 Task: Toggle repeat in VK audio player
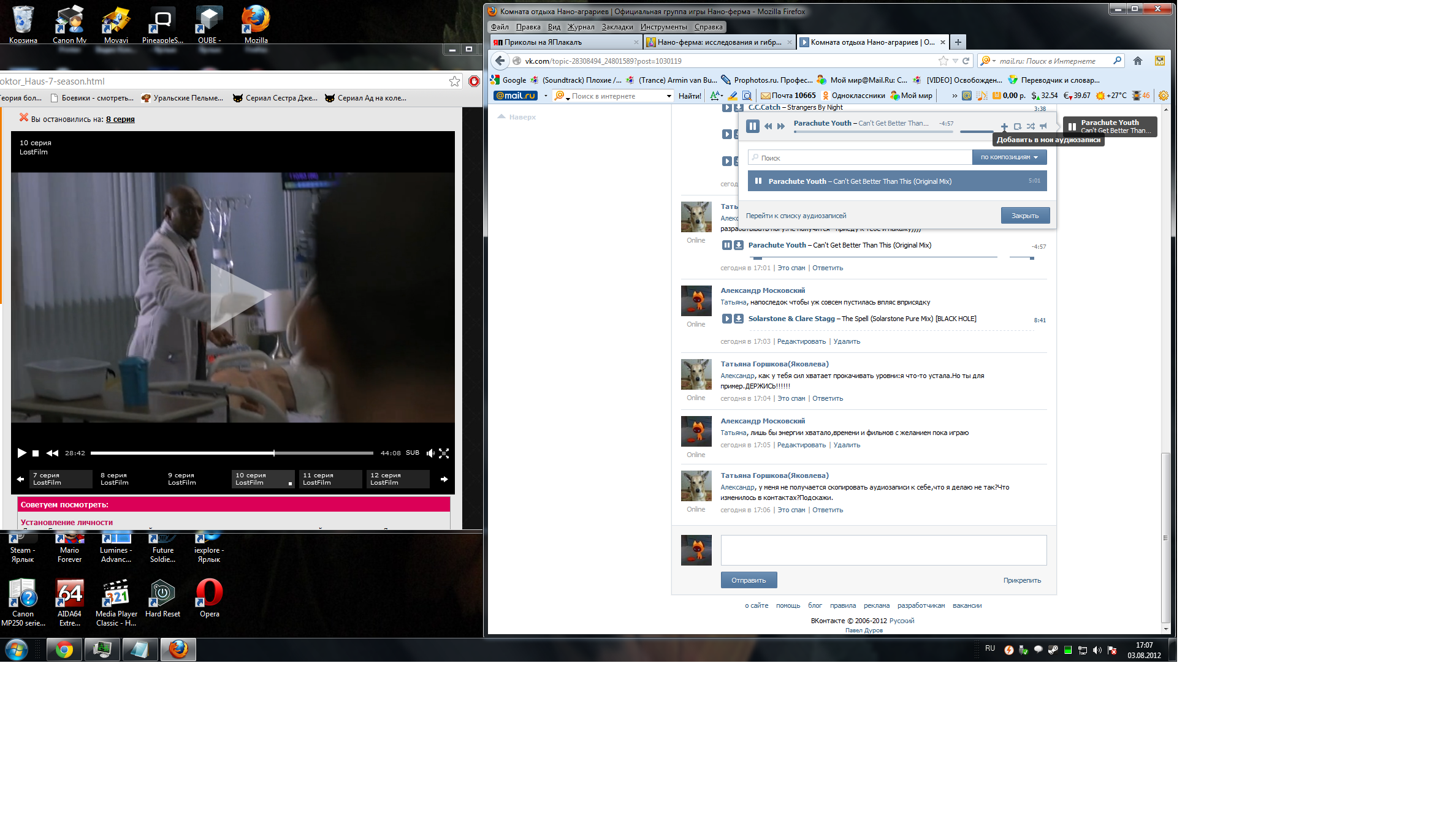point(1018,126)
